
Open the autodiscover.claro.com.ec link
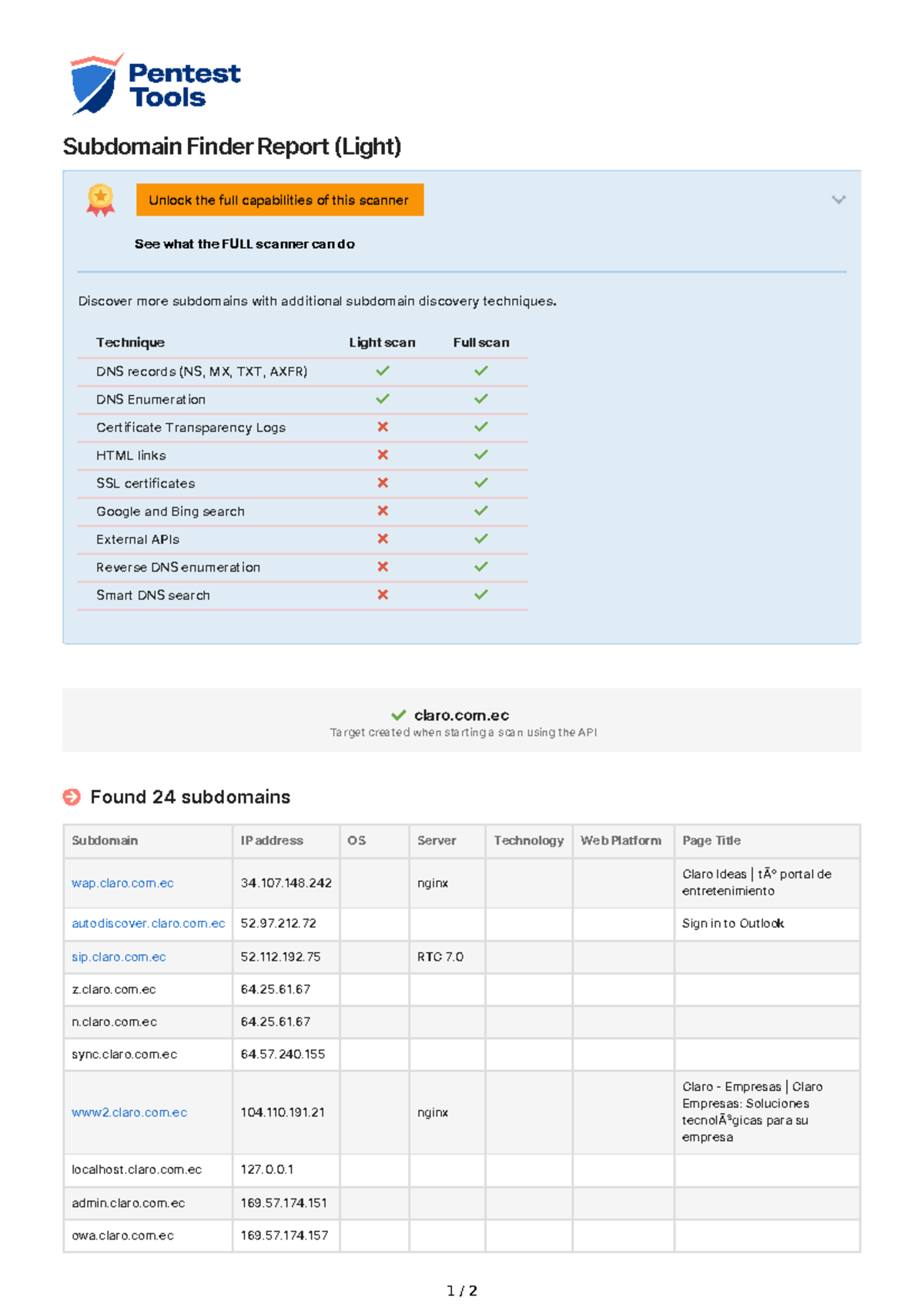pos(149,924)
